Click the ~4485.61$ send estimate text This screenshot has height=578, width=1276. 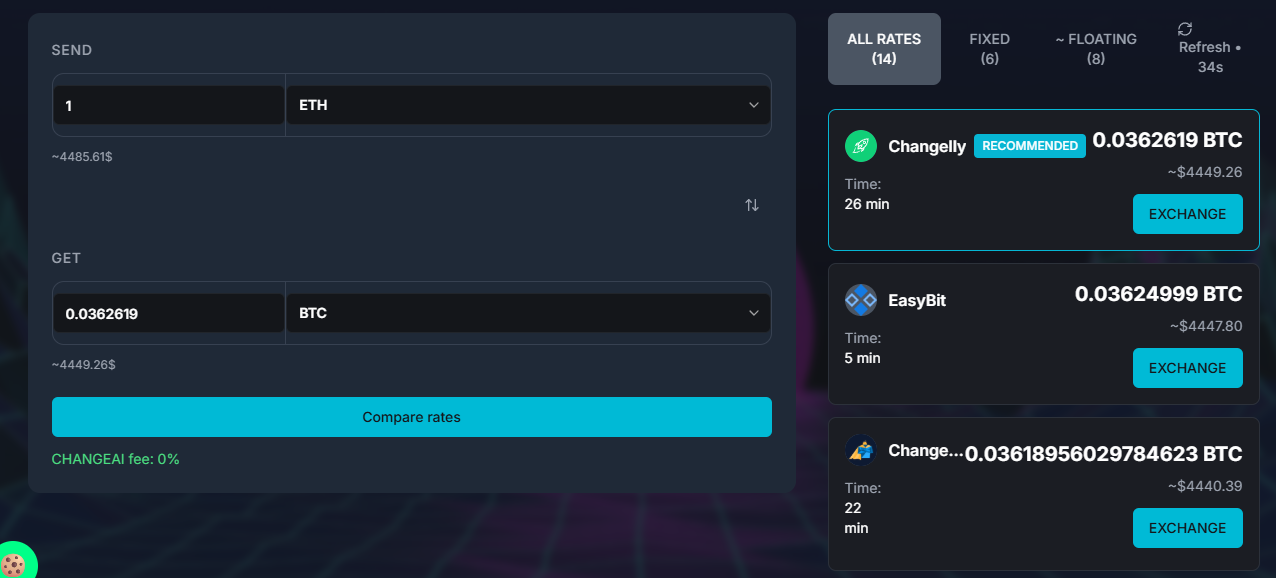[x=82, y=157]
